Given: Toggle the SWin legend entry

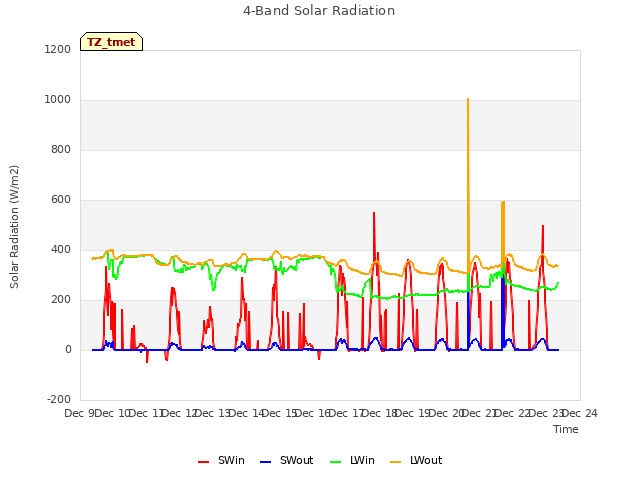Looking at the screenshot, I should [221, 460].
